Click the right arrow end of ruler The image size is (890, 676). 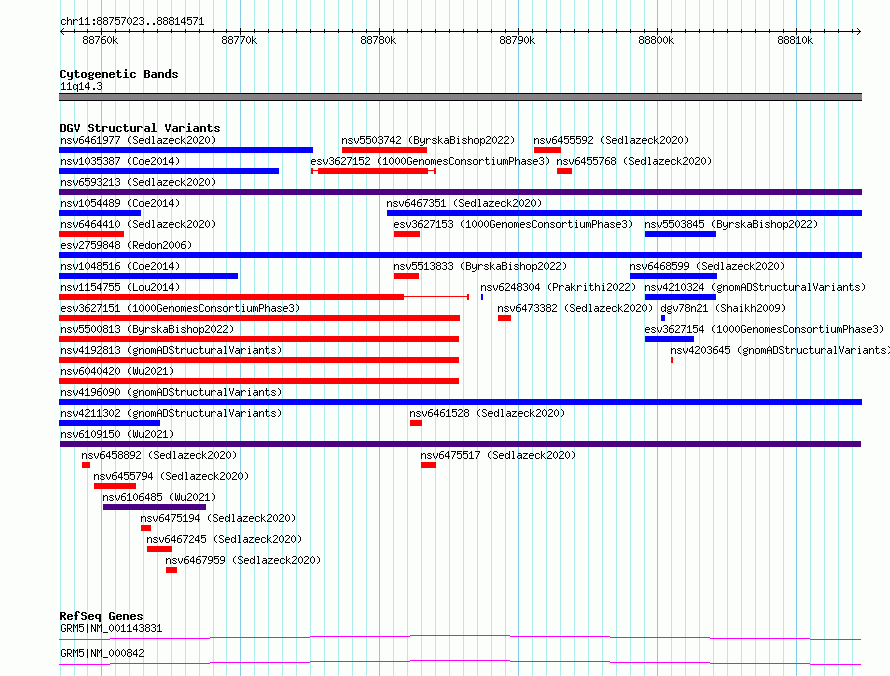(858, 31)
